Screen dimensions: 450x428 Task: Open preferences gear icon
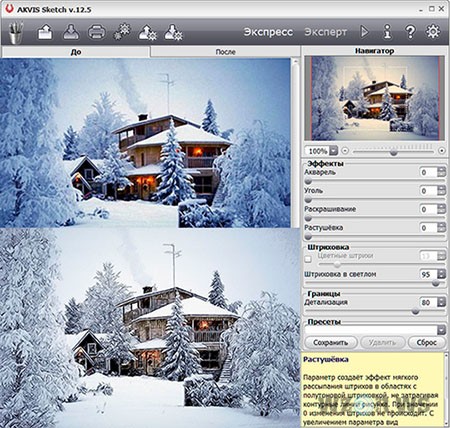point(433,32)
